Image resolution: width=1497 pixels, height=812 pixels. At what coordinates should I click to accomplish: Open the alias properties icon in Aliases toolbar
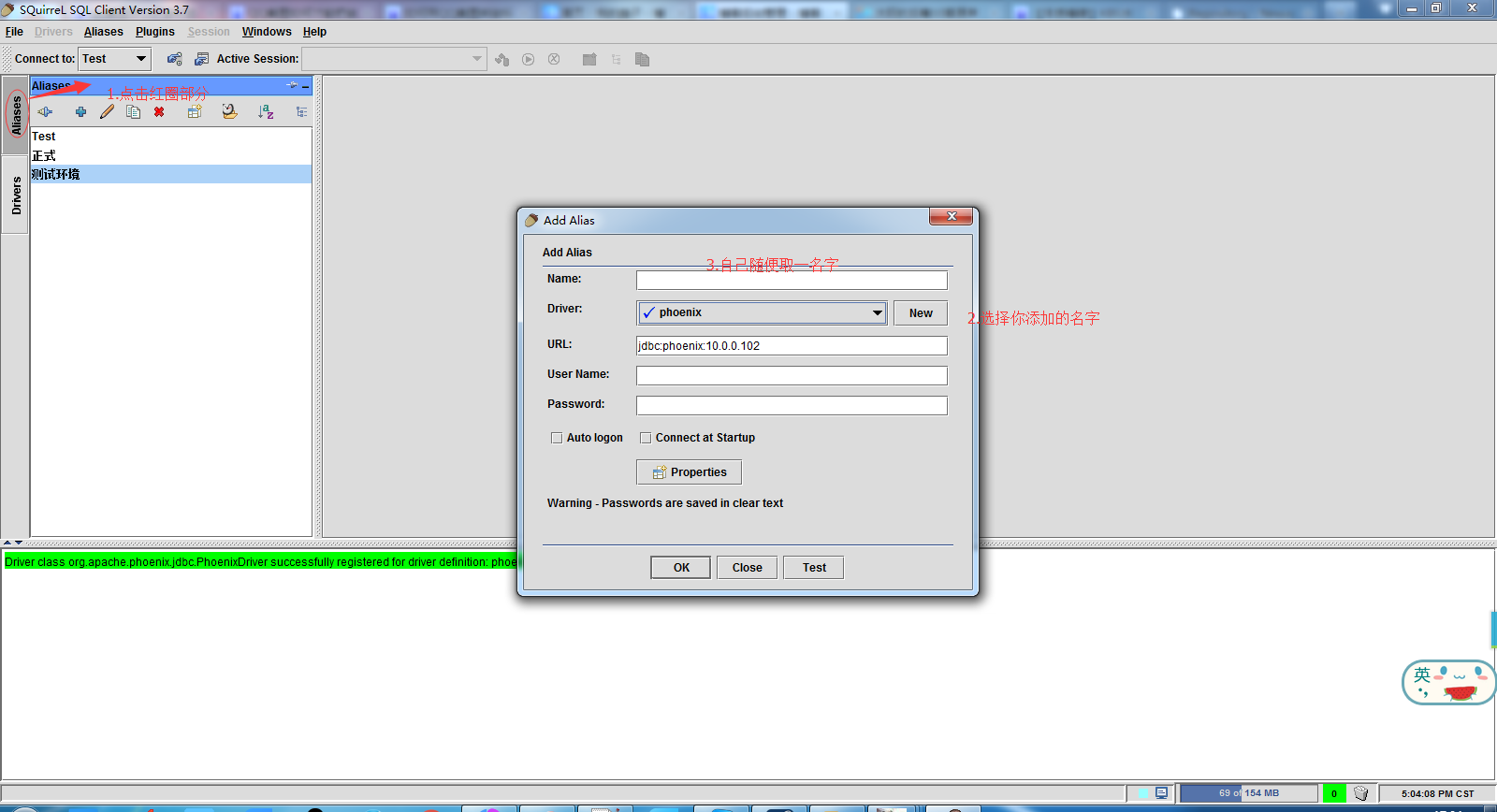point(195,112)
